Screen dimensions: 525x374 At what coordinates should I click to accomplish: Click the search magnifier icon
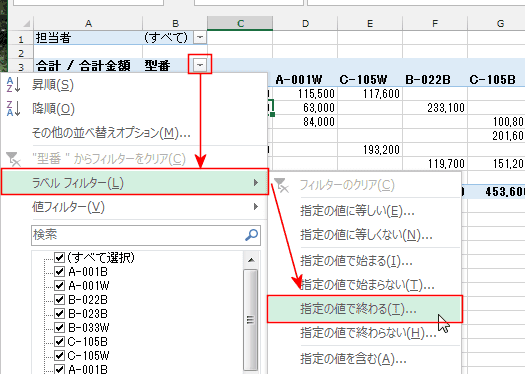pos(251,235)
